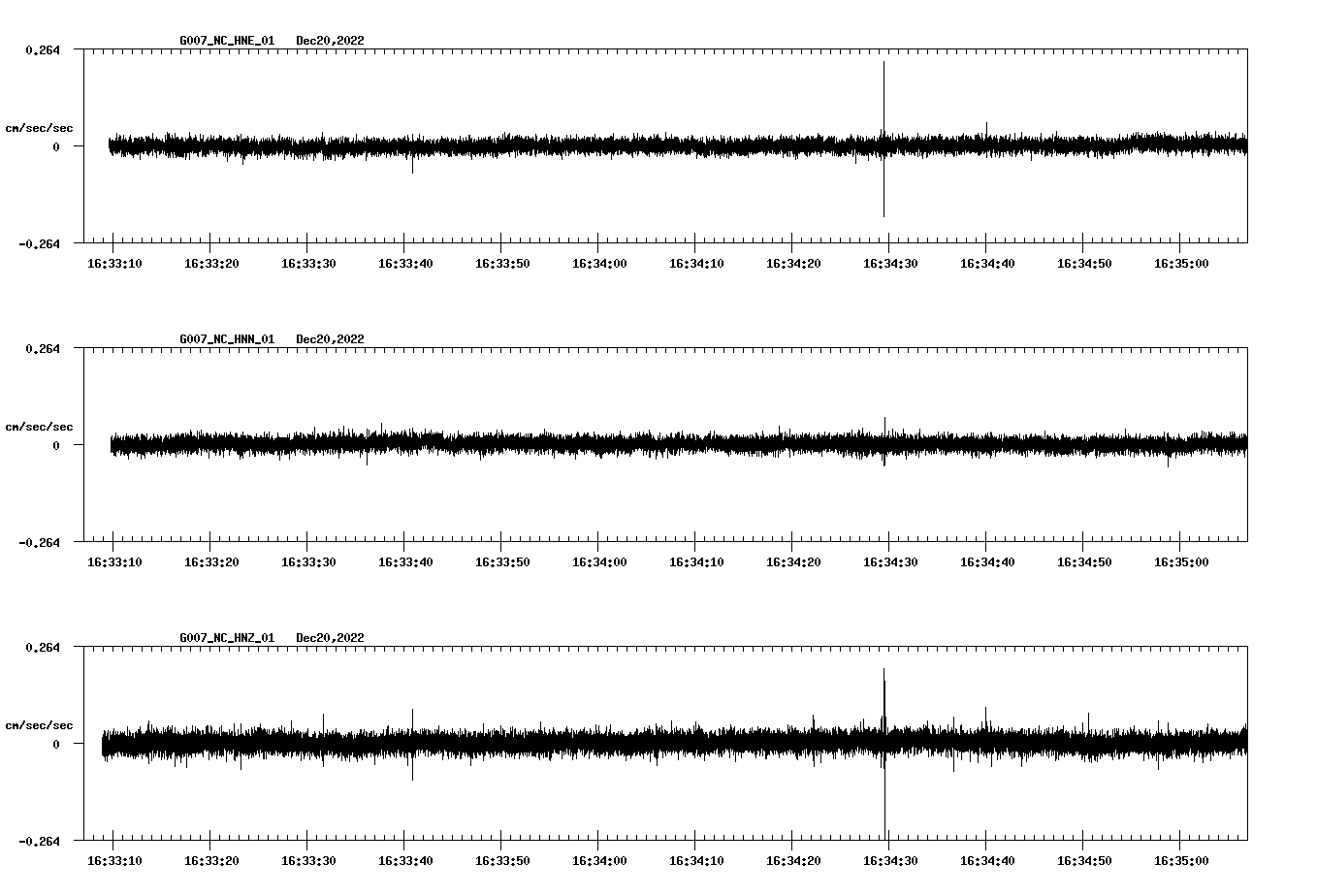Image resolution: width=1317 pixels, height=896 pixels.
Task: Click 16:33:40 time label under HNZ plot
Action: click(x=405, y=861)
